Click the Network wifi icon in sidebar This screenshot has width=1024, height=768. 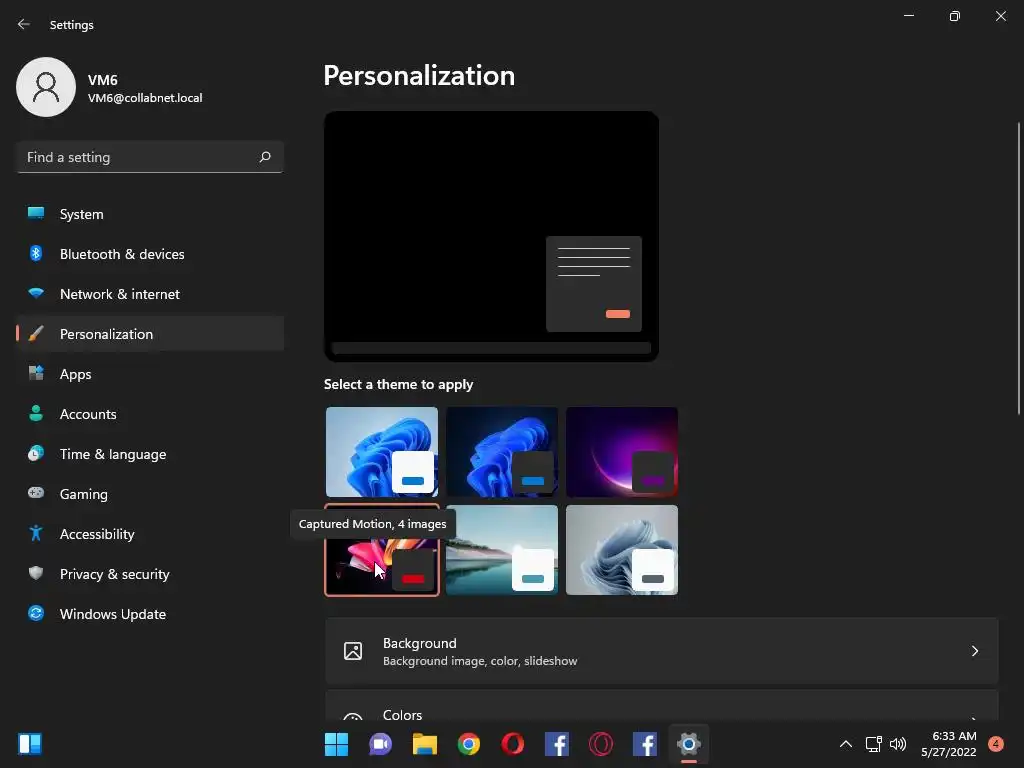[x=36, y=293]
